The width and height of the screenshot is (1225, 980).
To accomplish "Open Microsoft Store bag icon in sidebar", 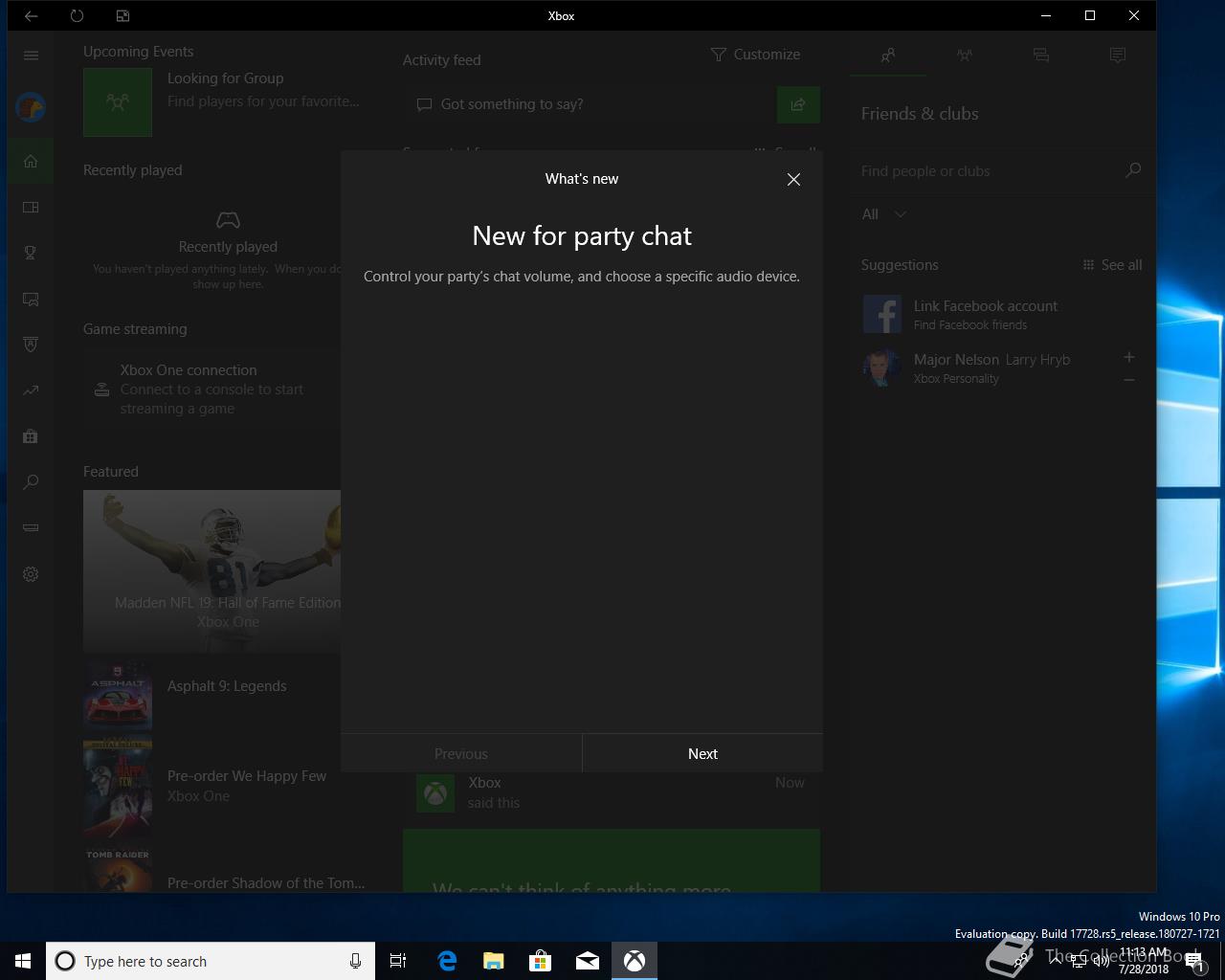I will coord(31,436).
